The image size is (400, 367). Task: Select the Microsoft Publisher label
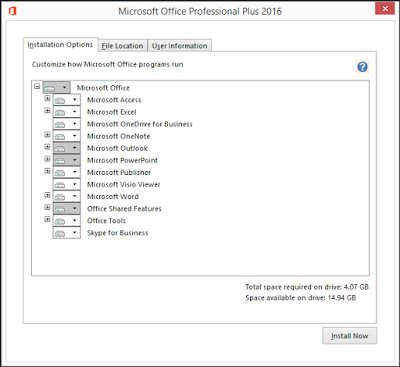pyautogui.click(x=119, y=172)
